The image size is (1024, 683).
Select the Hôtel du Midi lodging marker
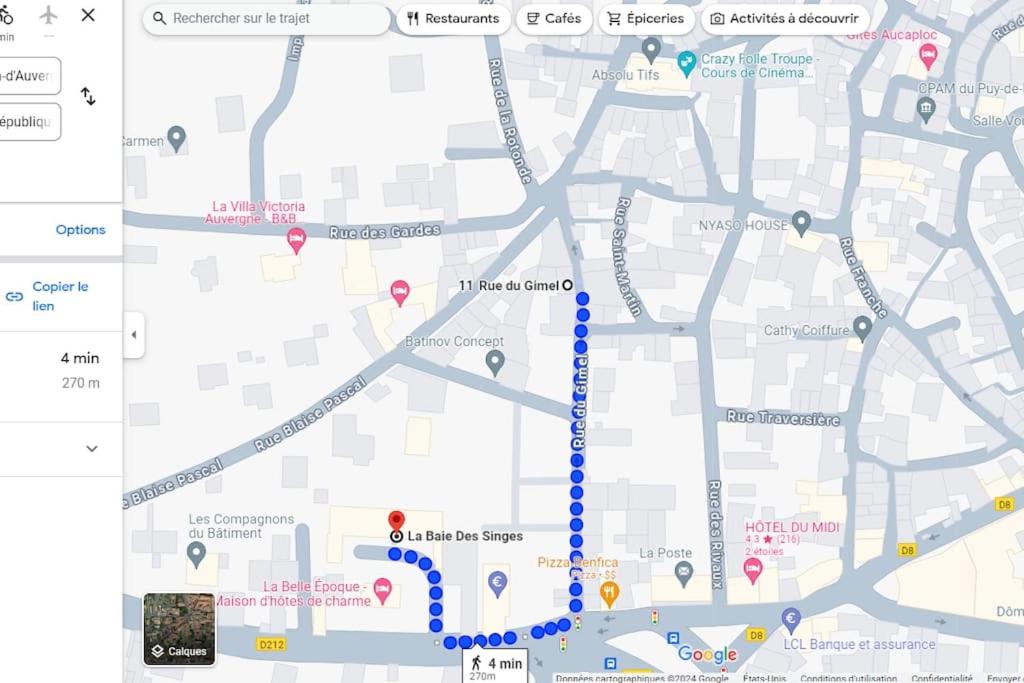(x=753, y=570)
